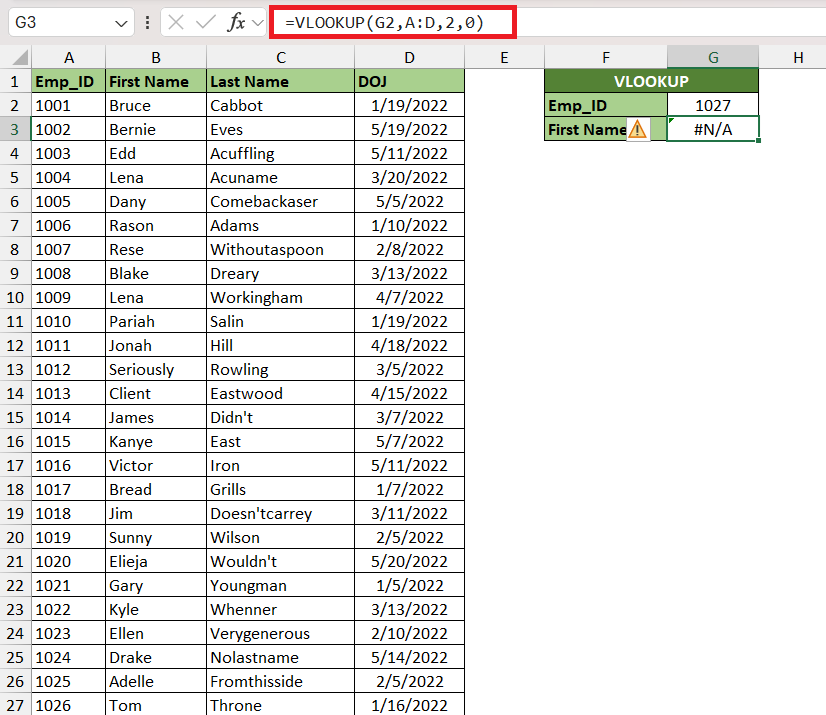Image resolution: width=826 pixels, height=715 pixels.
Task: Select column B header
Action: (156, 57)
